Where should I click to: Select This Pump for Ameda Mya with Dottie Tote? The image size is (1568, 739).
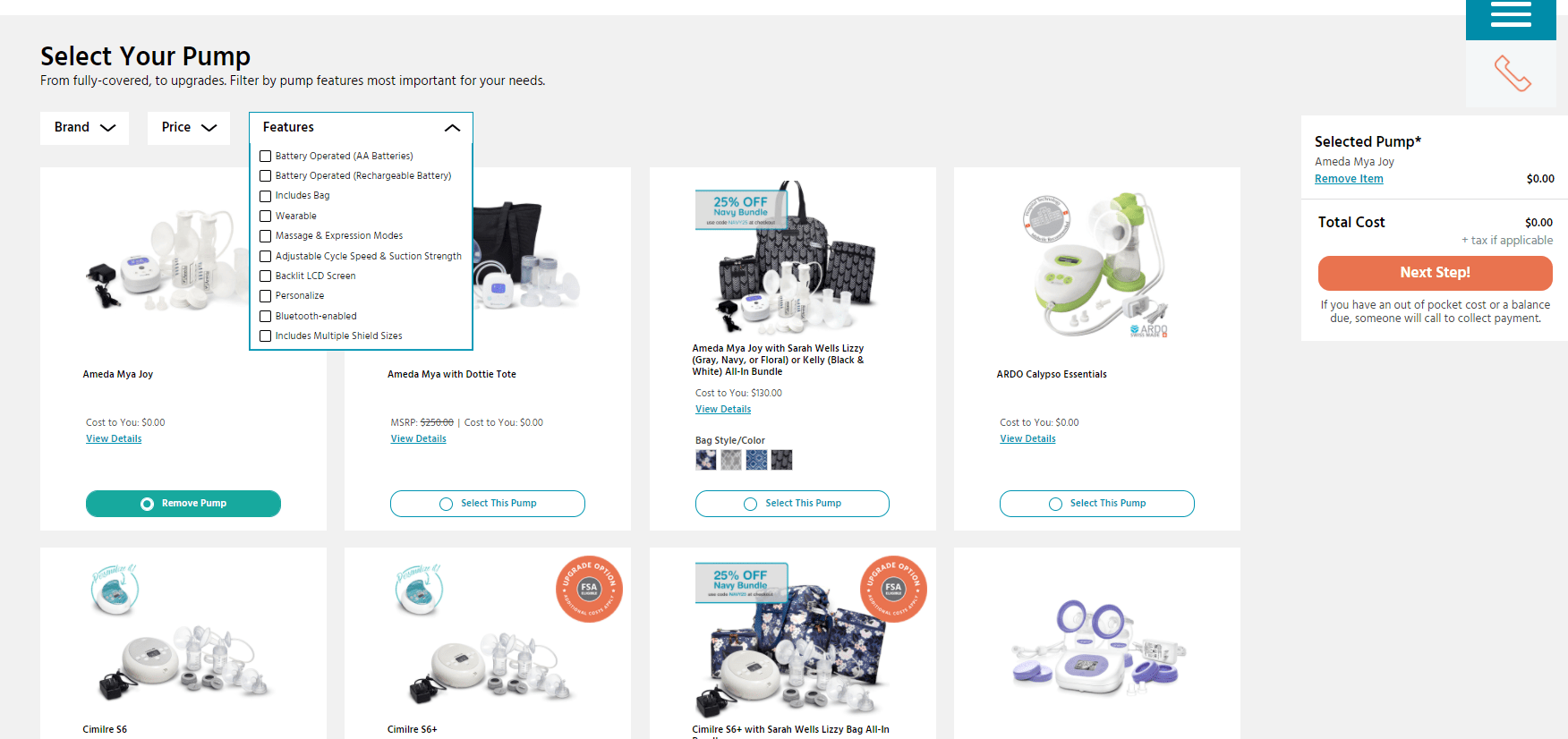488,504
